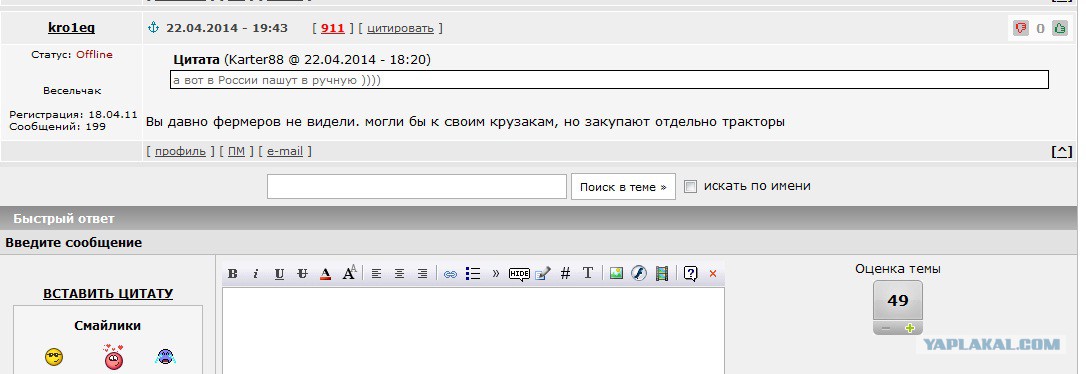Open the 'профиль' link under the post
This screenshot has height=374, width=1086.
point(180,151)
